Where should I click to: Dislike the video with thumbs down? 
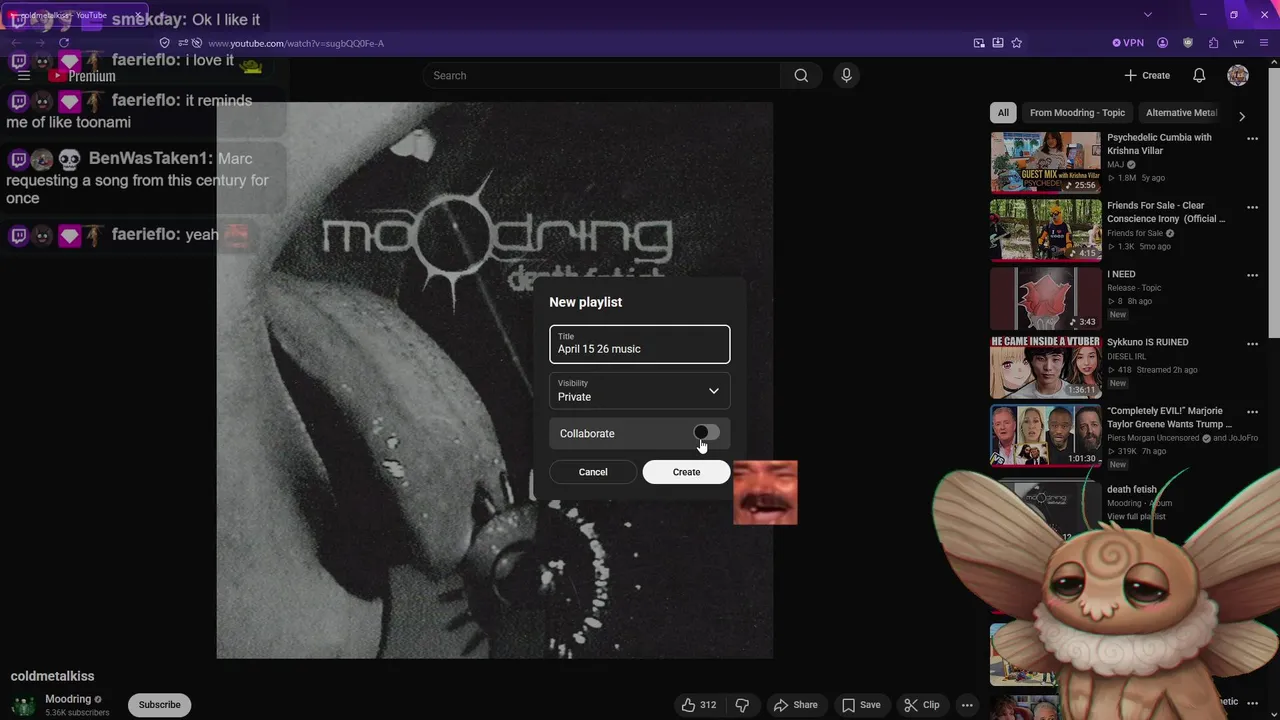[742, 705]
